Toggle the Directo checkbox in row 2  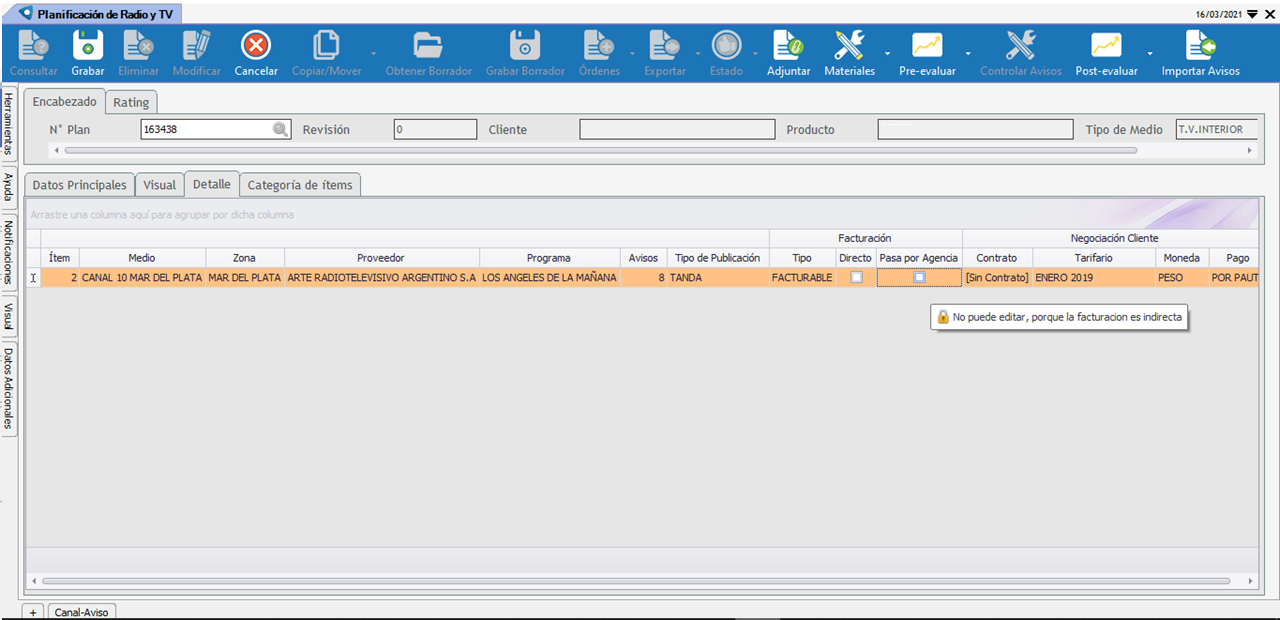tap(856, 277)
